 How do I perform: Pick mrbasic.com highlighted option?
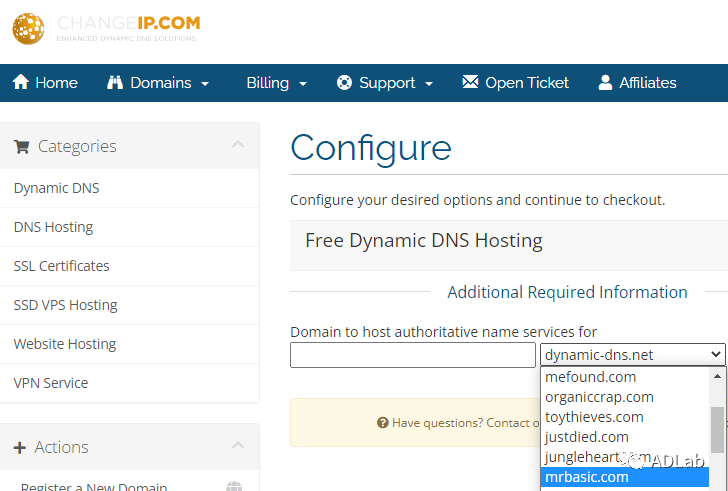pos(587,477)
